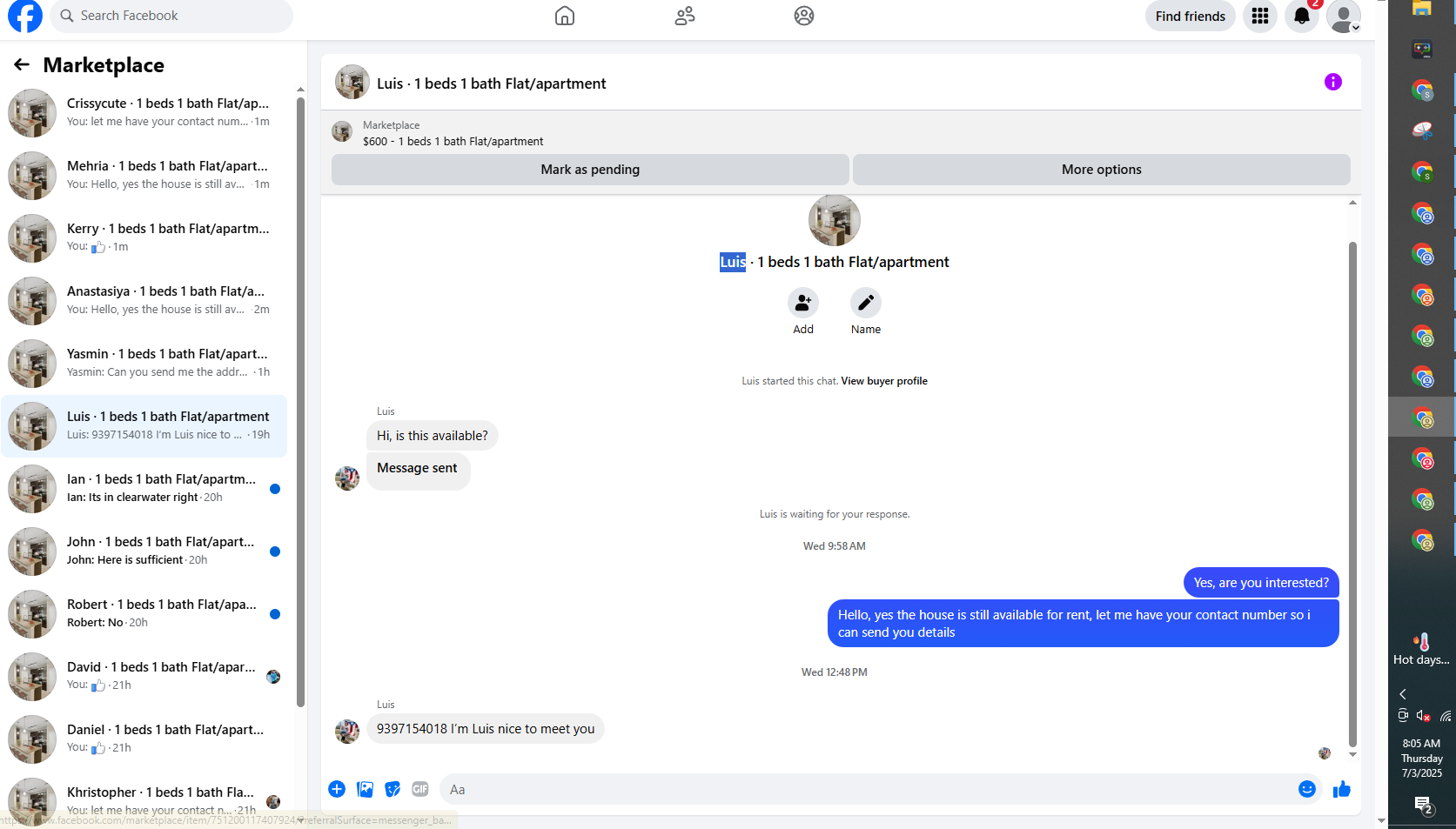Open Crissycute conversation
The height and width of the screenshot is (829, 1456).
click(144, 113)
